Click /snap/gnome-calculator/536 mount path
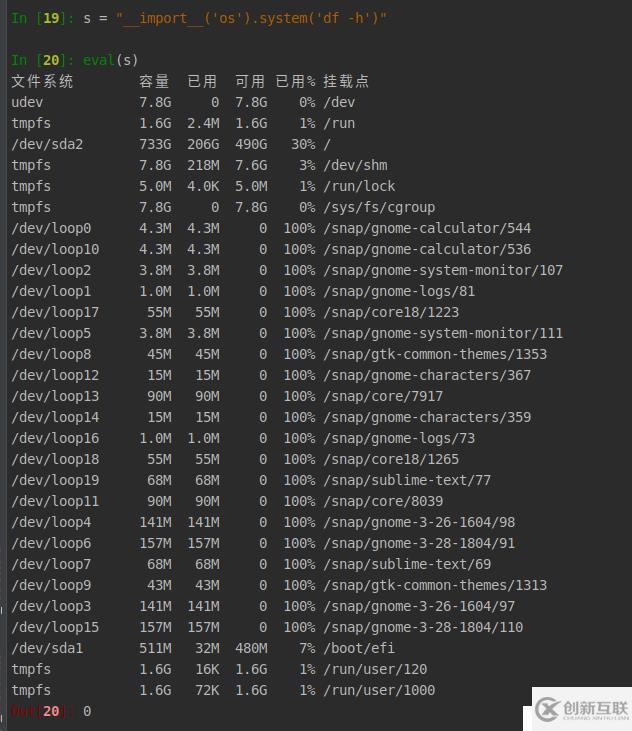 pos(427,249)
